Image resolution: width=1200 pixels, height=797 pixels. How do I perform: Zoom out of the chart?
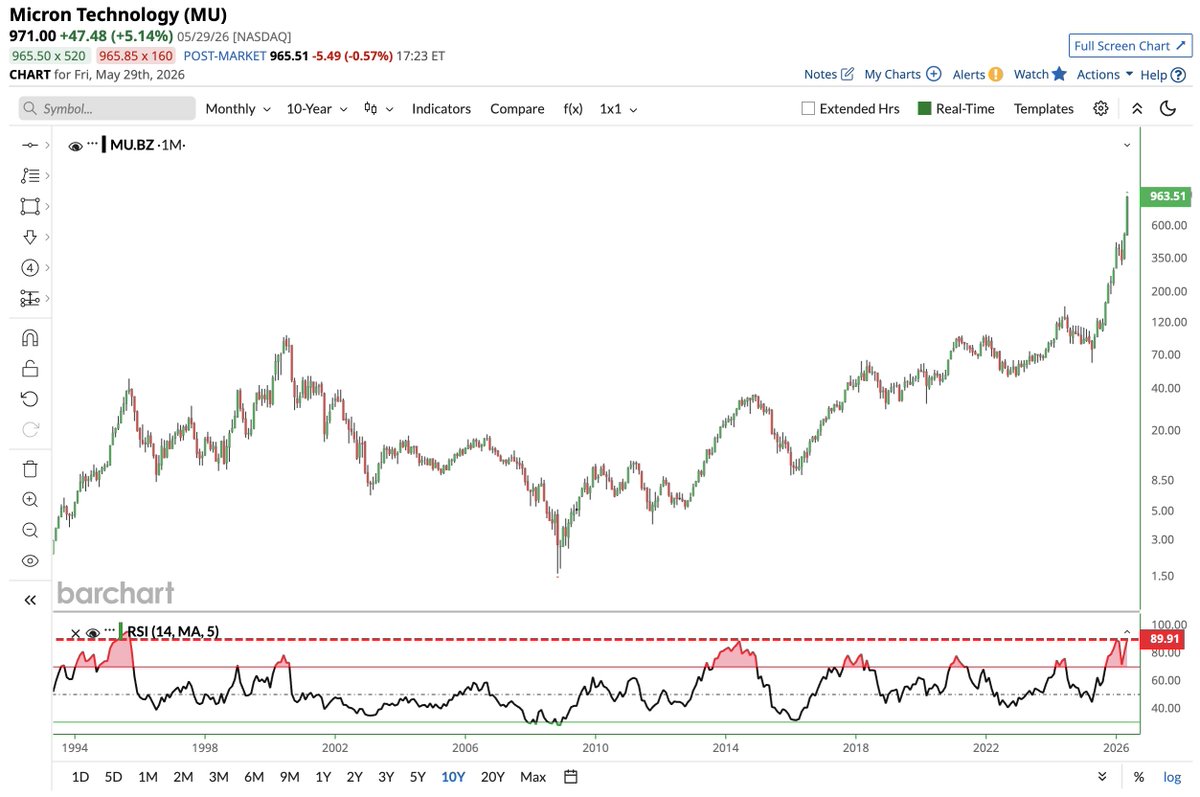click(x=30, y=530)
